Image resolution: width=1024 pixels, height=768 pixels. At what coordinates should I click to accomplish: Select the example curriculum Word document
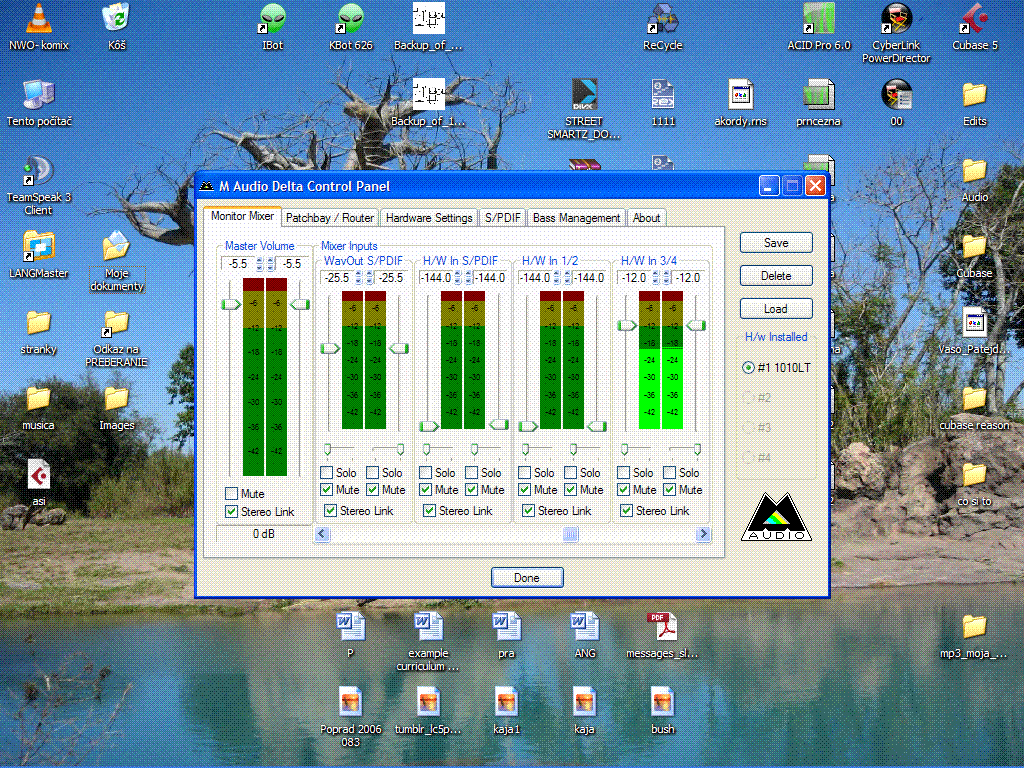[428, 641]
